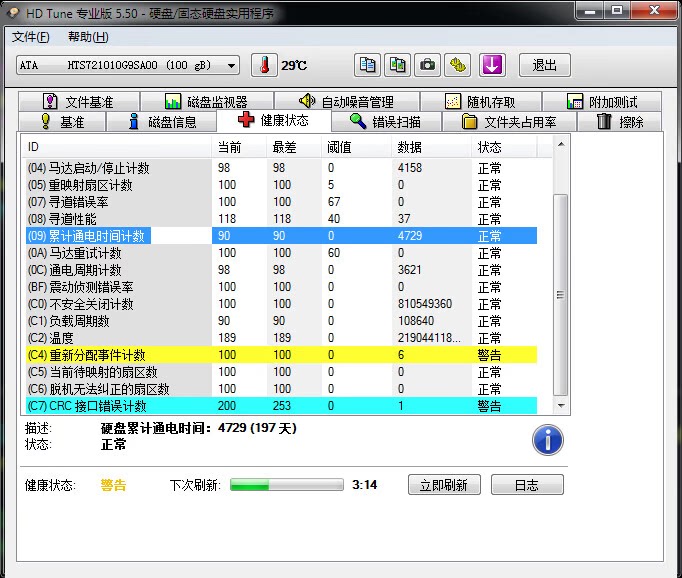682x578 pixels.
Task: Switch to the 磁盘监视器 tab
Action: [207, 102]
